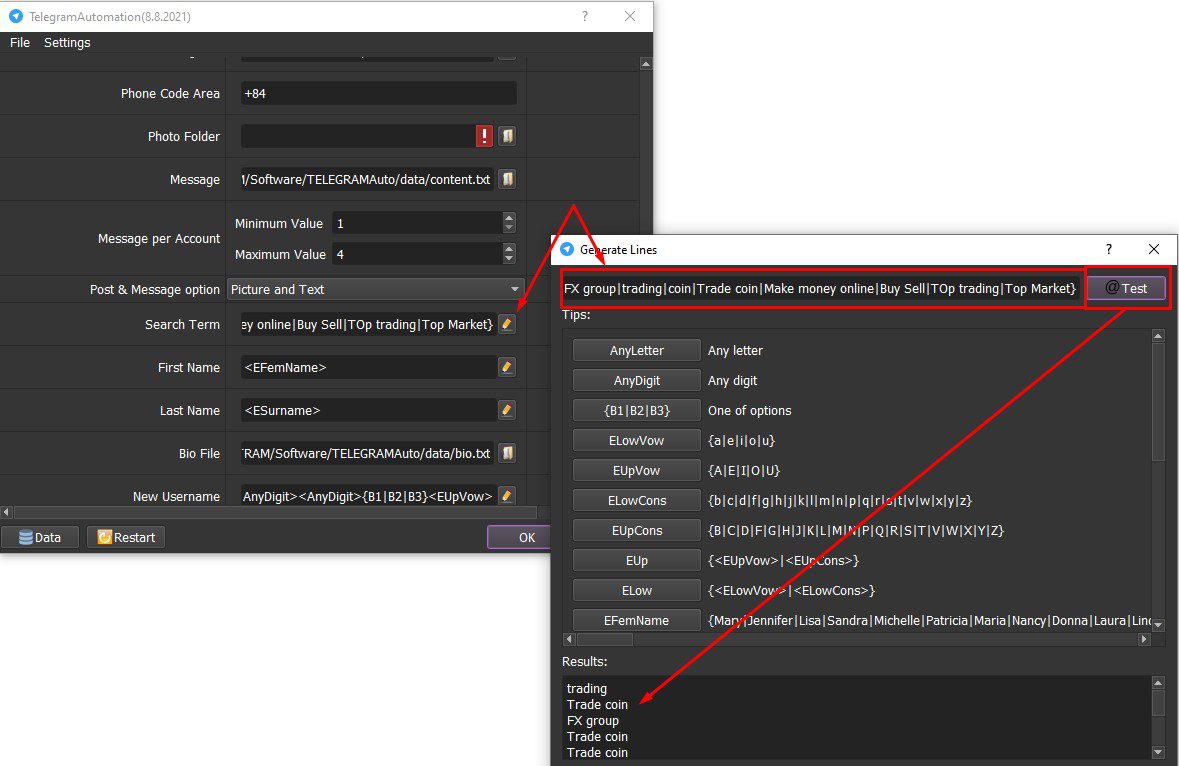Click the 'One of options' description text

pos(749,410)
